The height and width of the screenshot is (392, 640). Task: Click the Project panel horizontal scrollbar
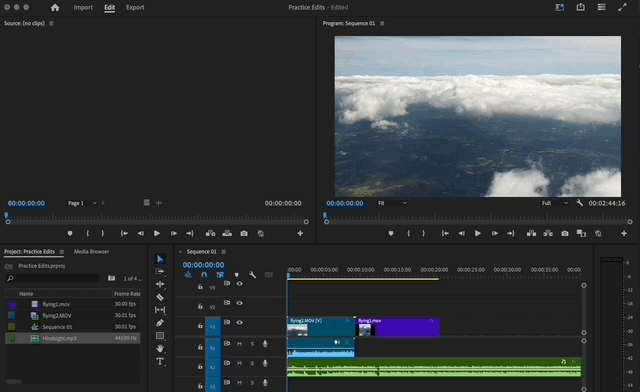point(13,381)
